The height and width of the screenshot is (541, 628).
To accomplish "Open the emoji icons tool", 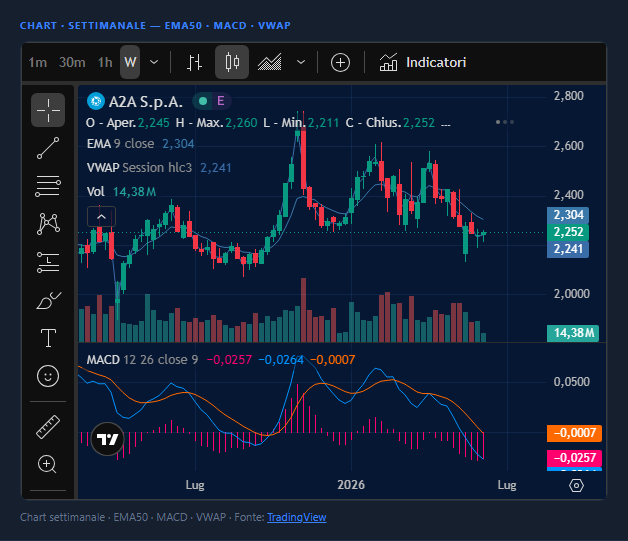I will point(48,376).
